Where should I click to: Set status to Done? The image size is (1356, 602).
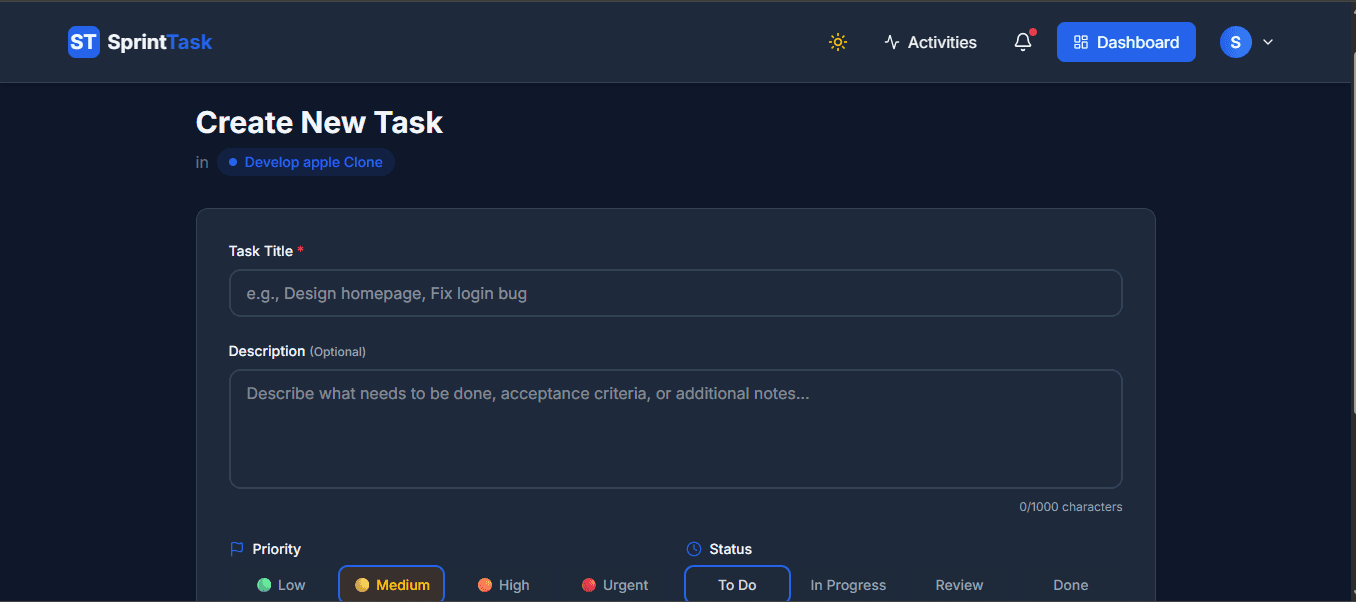point(1070,585)
